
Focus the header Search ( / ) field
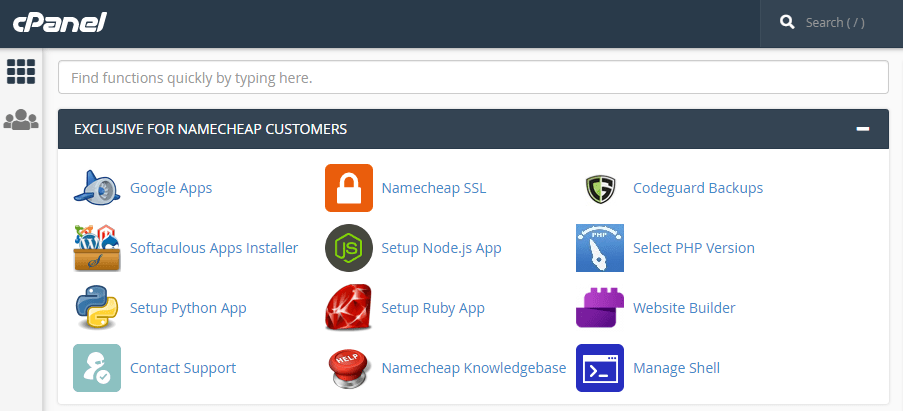click(x=832, y=23)
